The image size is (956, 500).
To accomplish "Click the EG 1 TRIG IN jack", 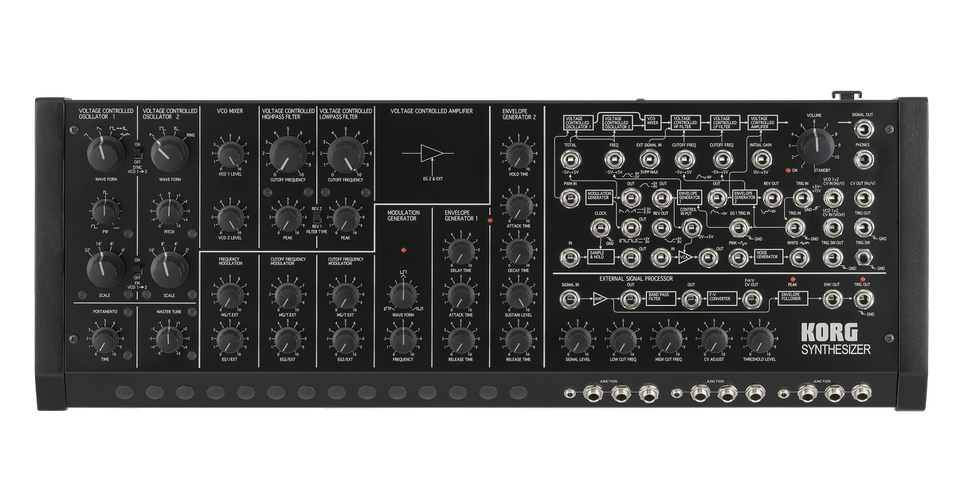I will pos(740,227).
